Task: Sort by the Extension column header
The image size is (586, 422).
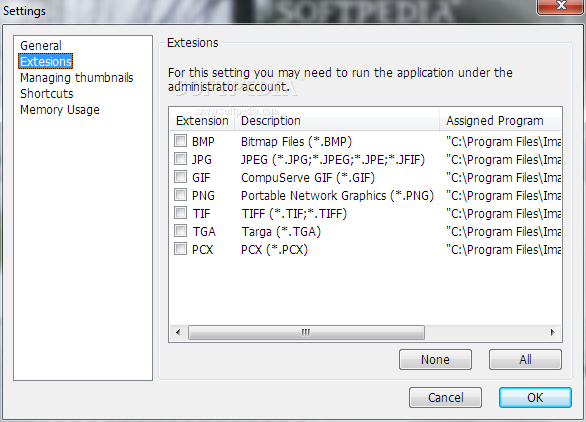Action: pos(202,121)
